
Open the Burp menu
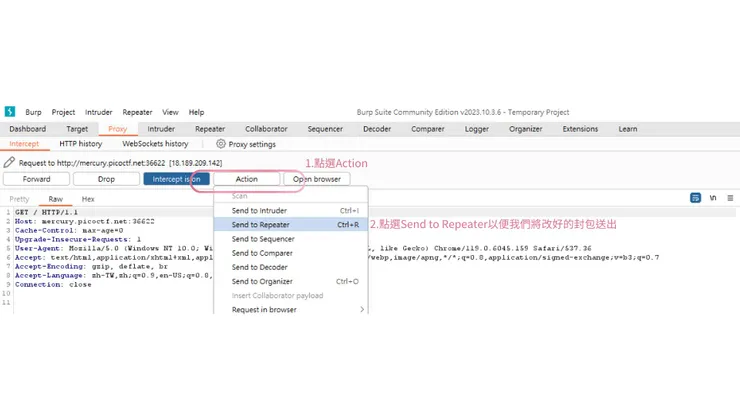(x=33, y=112)
